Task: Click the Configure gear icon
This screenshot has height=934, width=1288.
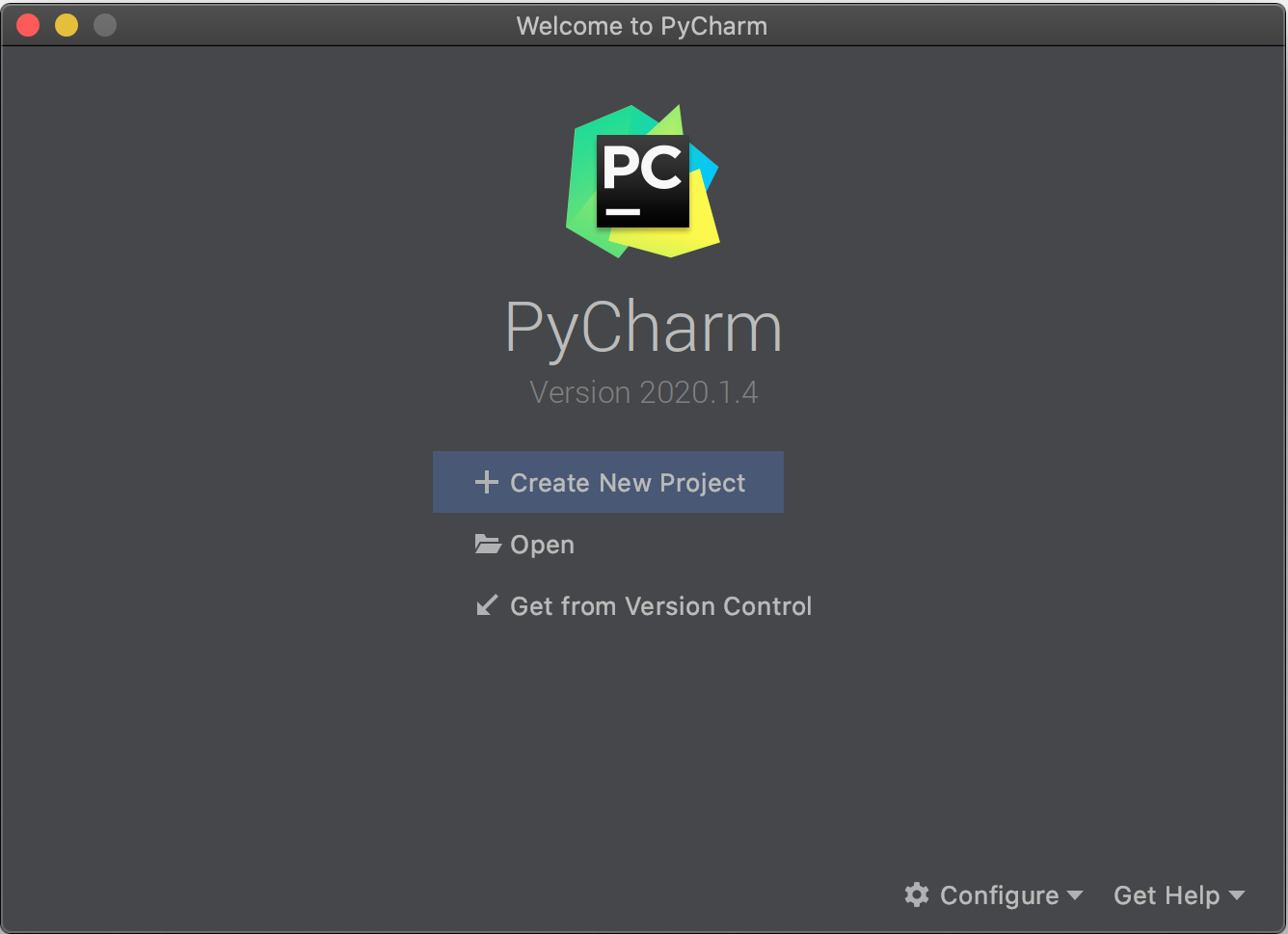Action: click(917, 894)
